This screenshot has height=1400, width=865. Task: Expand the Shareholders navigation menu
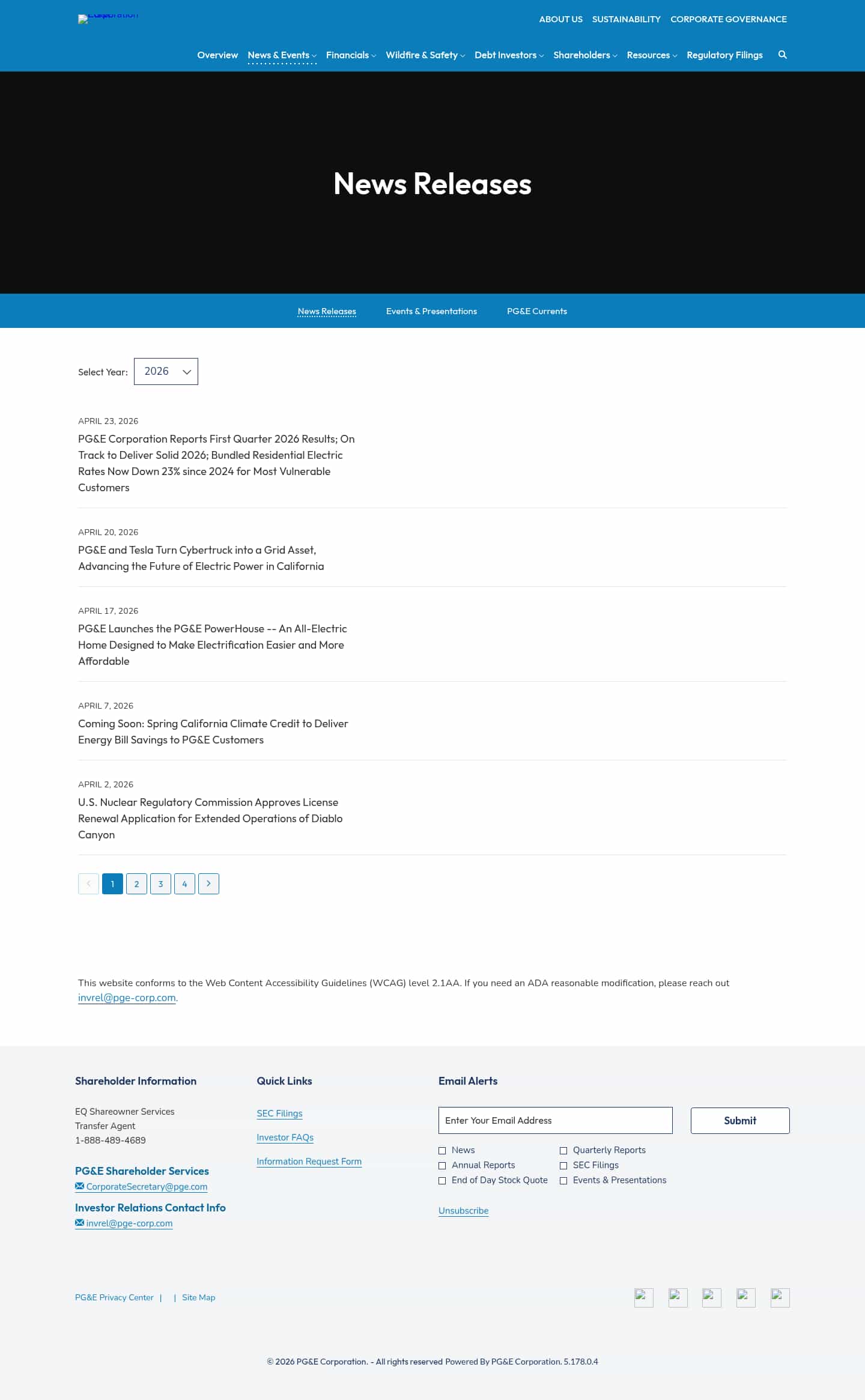pos(585,55)
